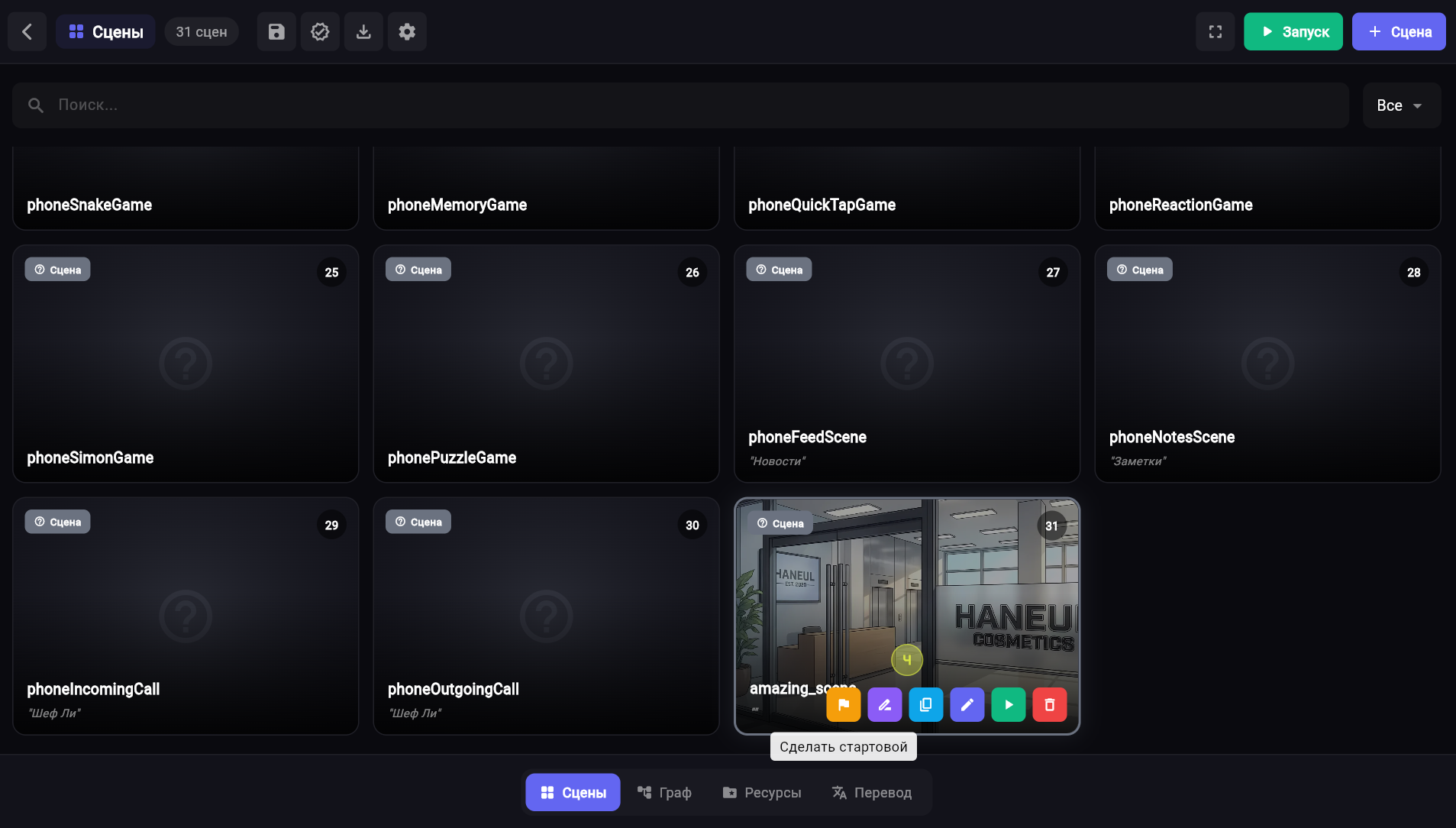Open the phoneFeedScene card
The image size is (1456, 828).
(x=907, y=364)
